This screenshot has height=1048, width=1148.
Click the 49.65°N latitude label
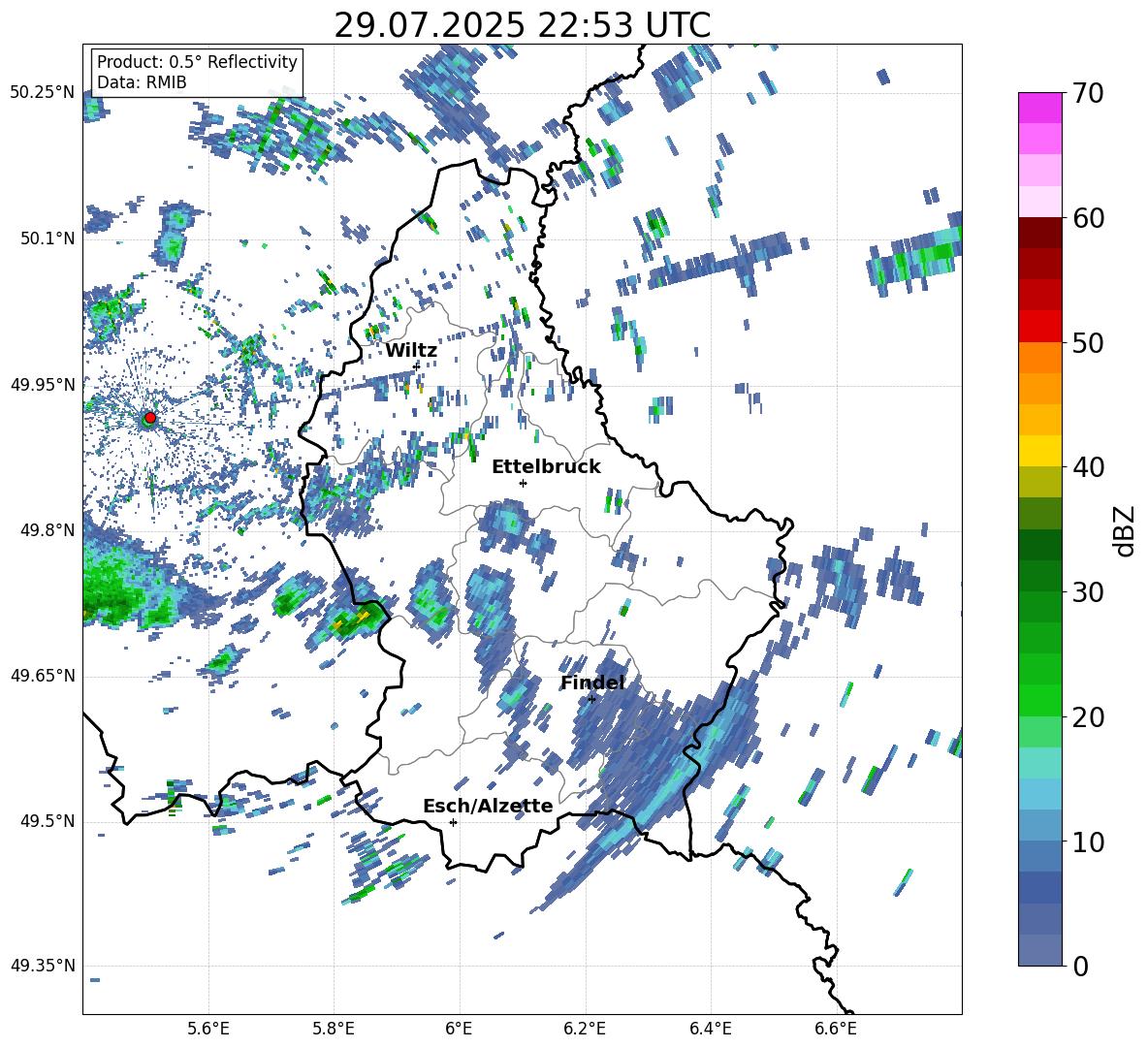[x=43, y=676]
